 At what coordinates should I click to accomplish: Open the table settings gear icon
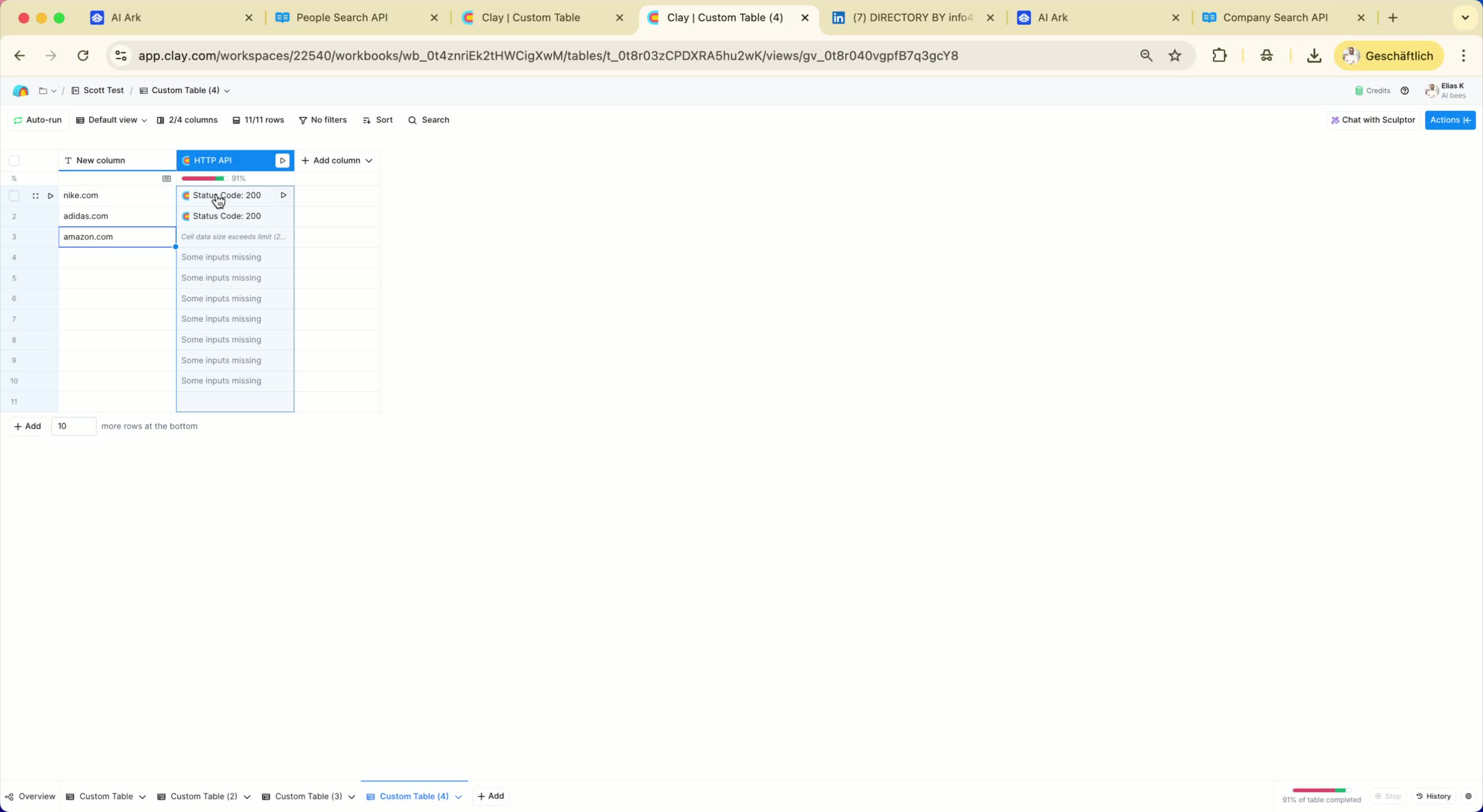pos(1468,796)
